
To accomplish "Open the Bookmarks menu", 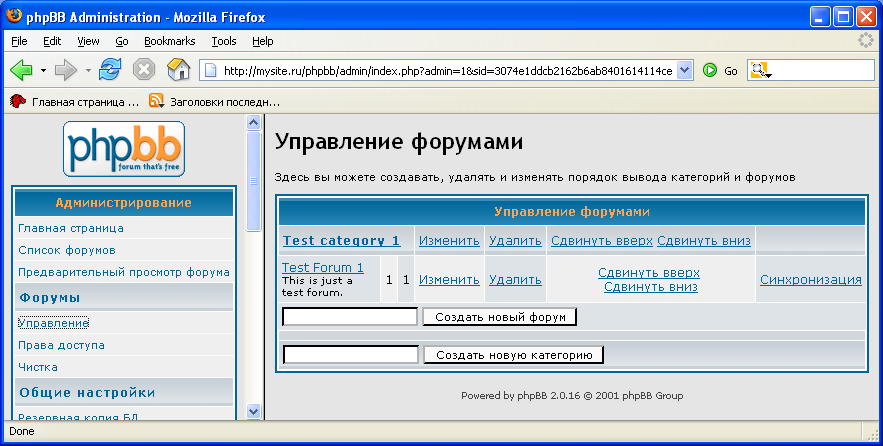I will coord(170,41).
